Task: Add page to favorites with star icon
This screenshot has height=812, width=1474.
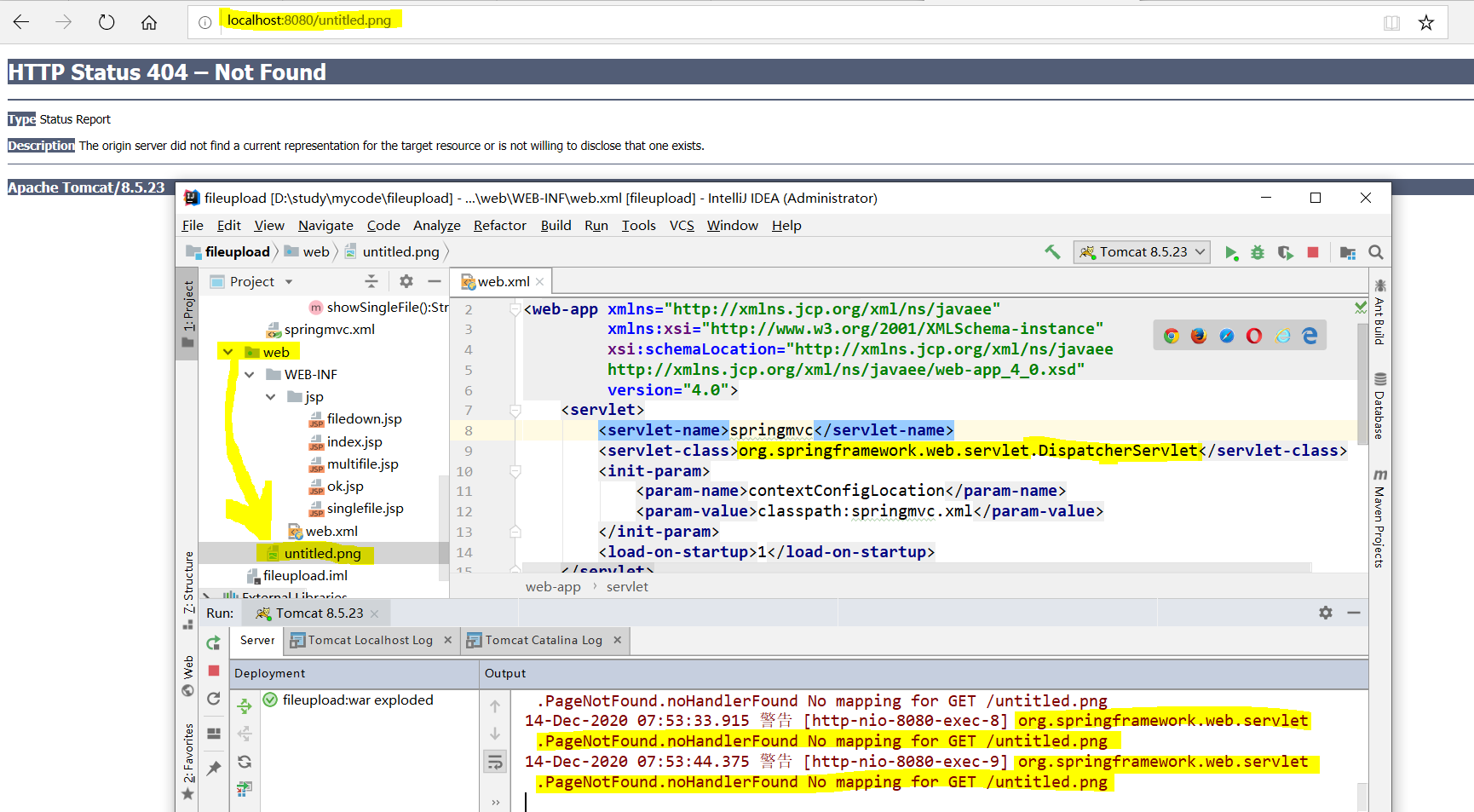Action: tap(1426, 23)
